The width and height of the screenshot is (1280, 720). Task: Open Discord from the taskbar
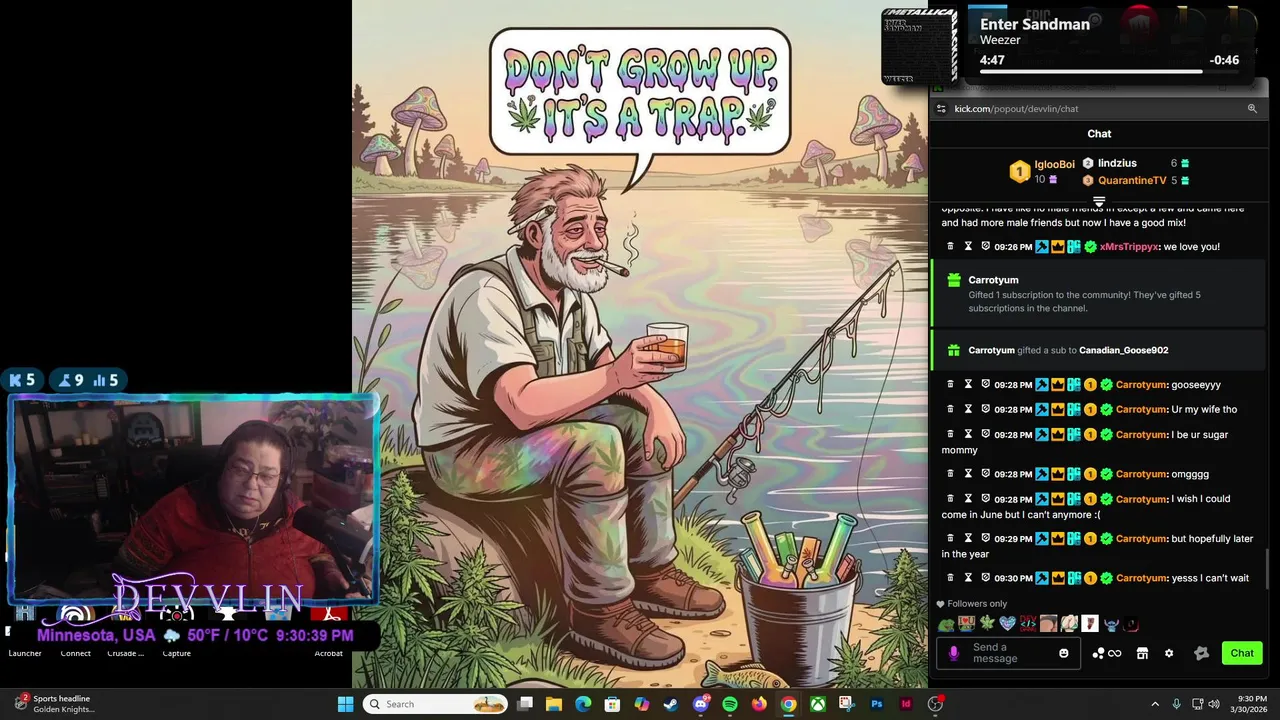[x=701, y=704]
